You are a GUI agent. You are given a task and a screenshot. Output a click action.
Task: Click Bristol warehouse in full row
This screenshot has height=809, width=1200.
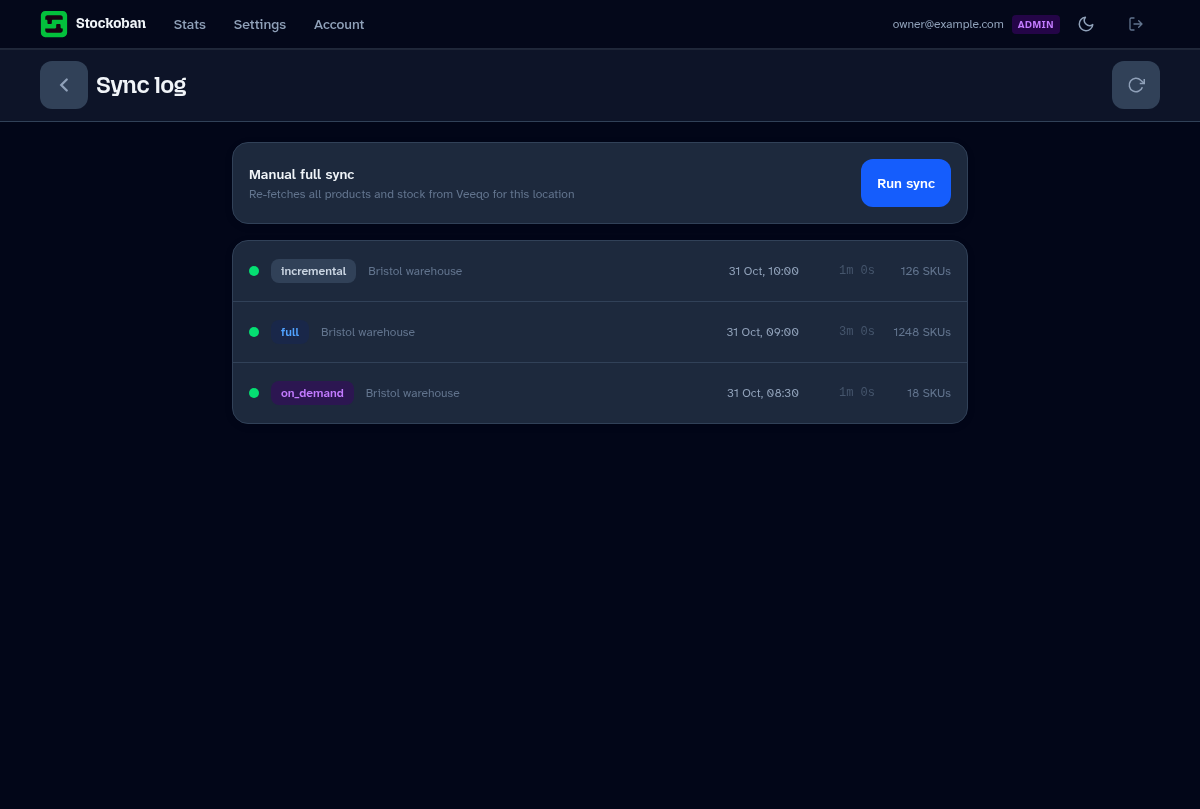368,332
